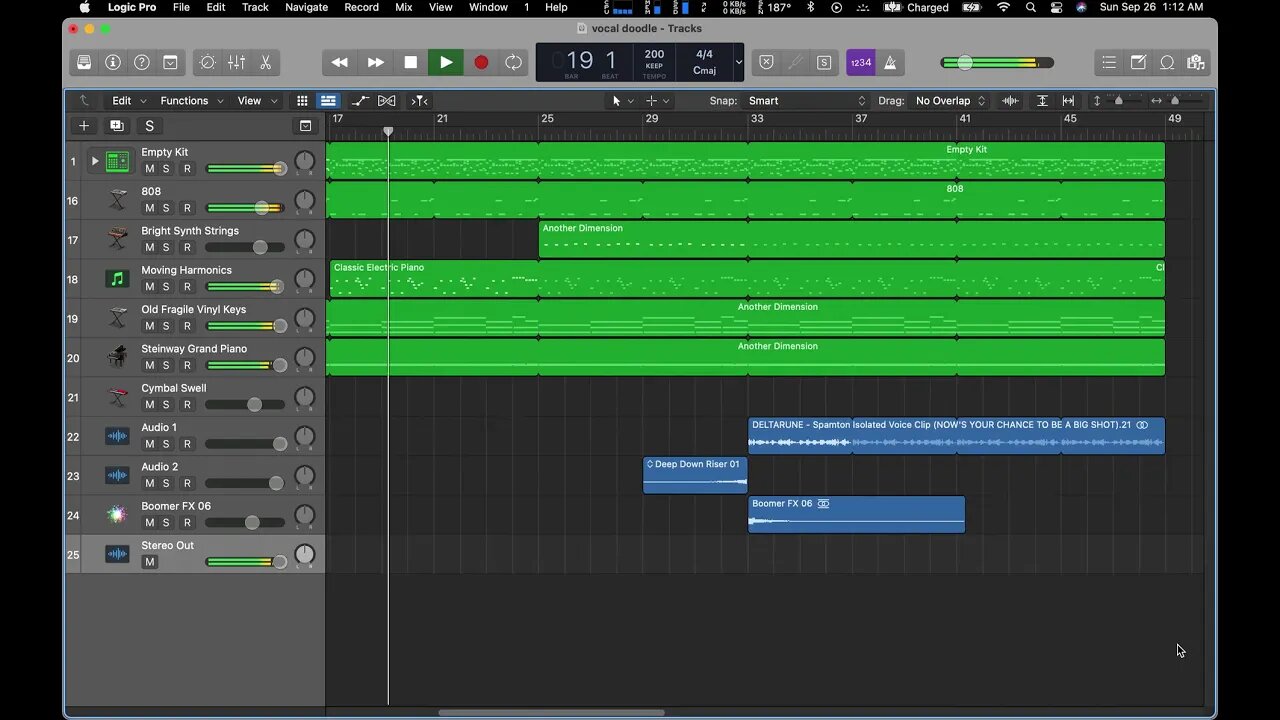Expand the Empty Kit track disclosure triangle

[95, 161]
